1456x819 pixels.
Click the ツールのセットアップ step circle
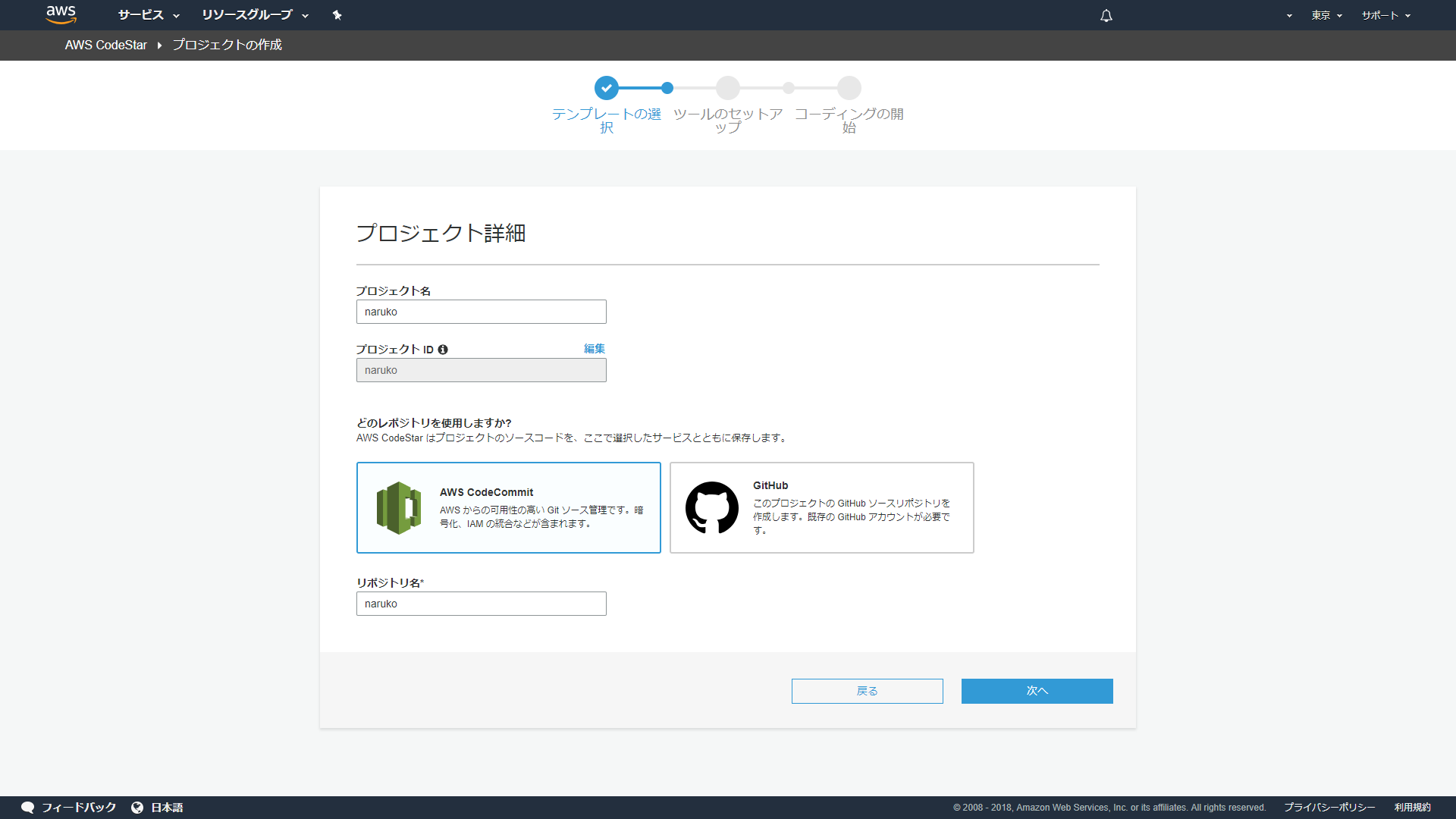pos(728,88)
